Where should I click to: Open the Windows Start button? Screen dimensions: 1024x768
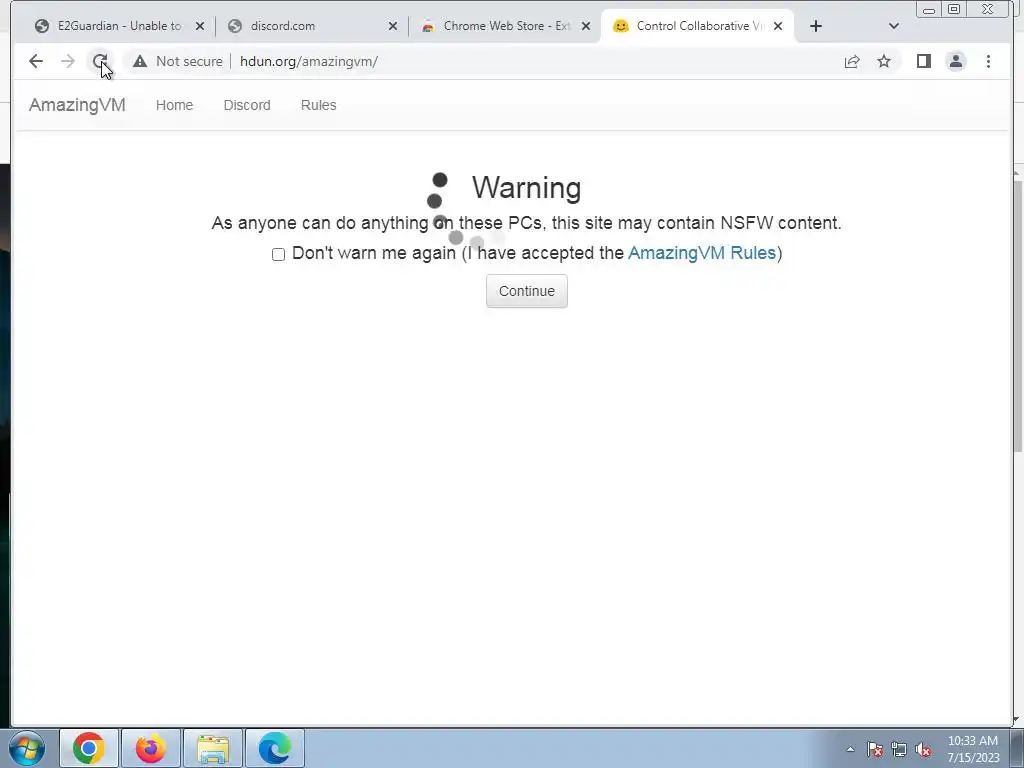(x=27, y=748)
